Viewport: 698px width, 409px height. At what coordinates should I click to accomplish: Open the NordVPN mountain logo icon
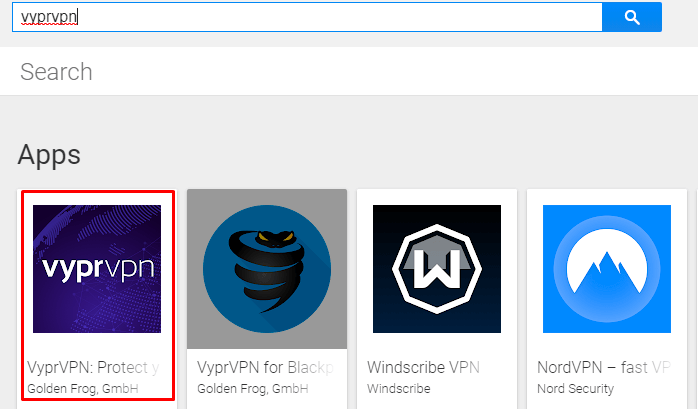(x=607, y=269)
